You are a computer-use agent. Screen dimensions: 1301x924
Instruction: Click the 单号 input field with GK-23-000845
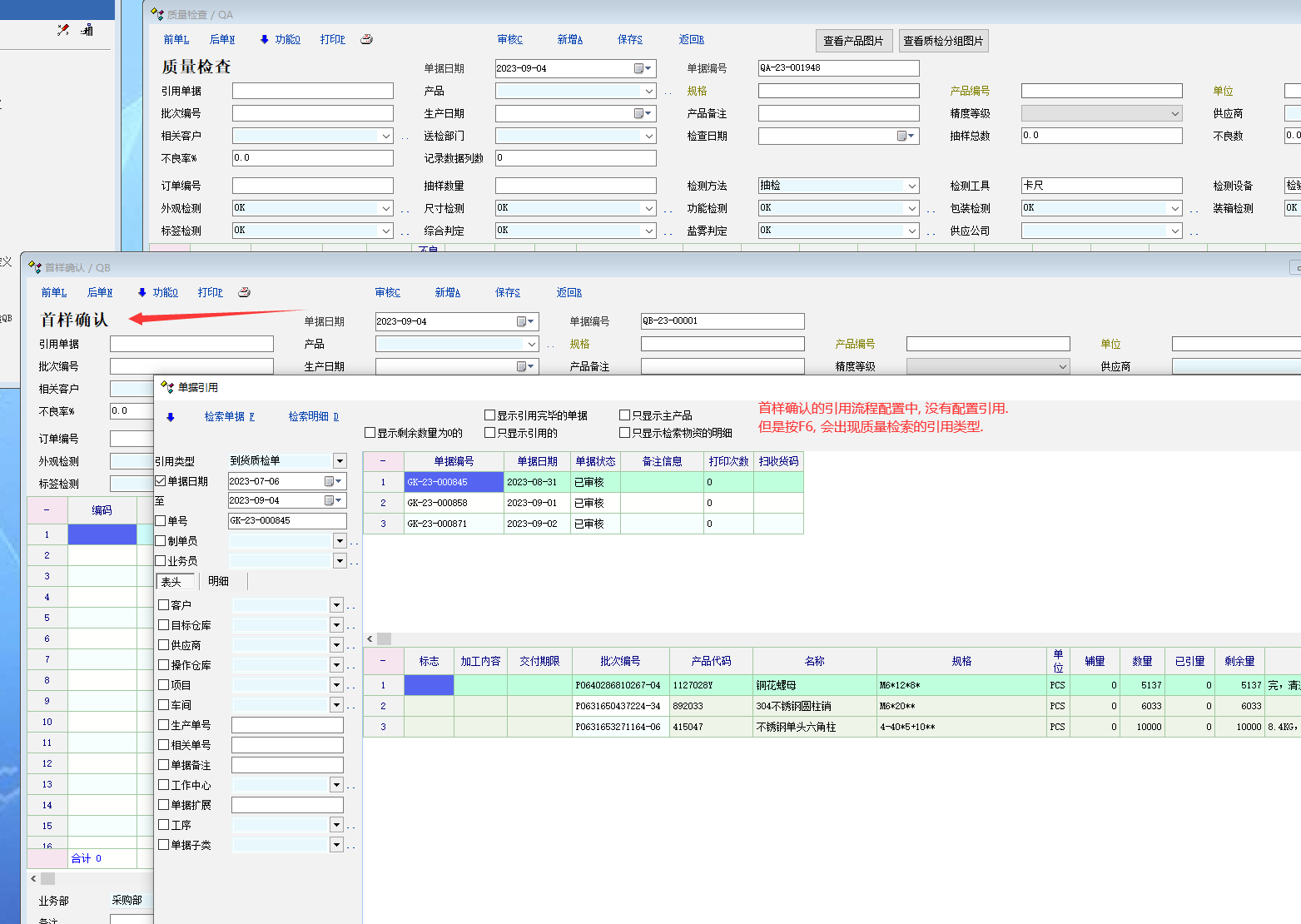pyautogui.click(x=286, y=520)
